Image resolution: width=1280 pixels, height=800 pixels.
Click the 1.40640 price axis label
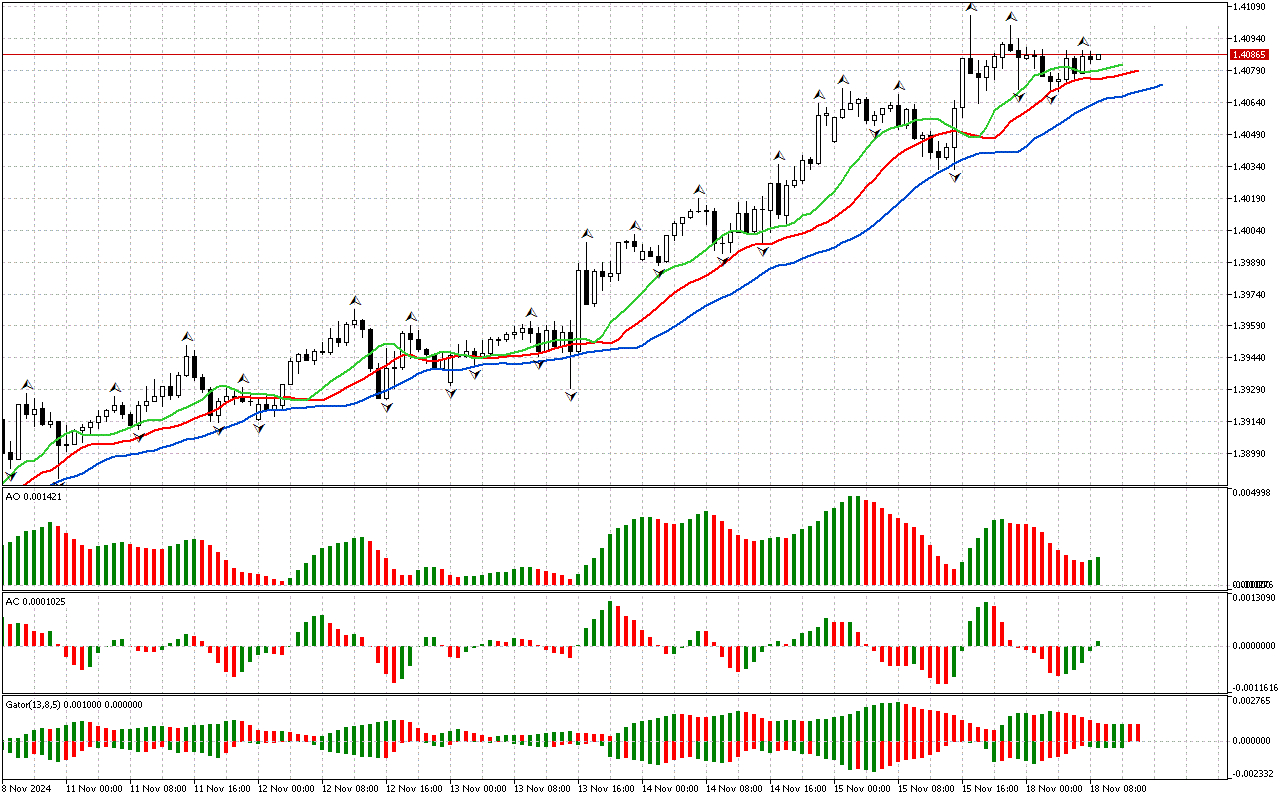(x=1249, y=103)
